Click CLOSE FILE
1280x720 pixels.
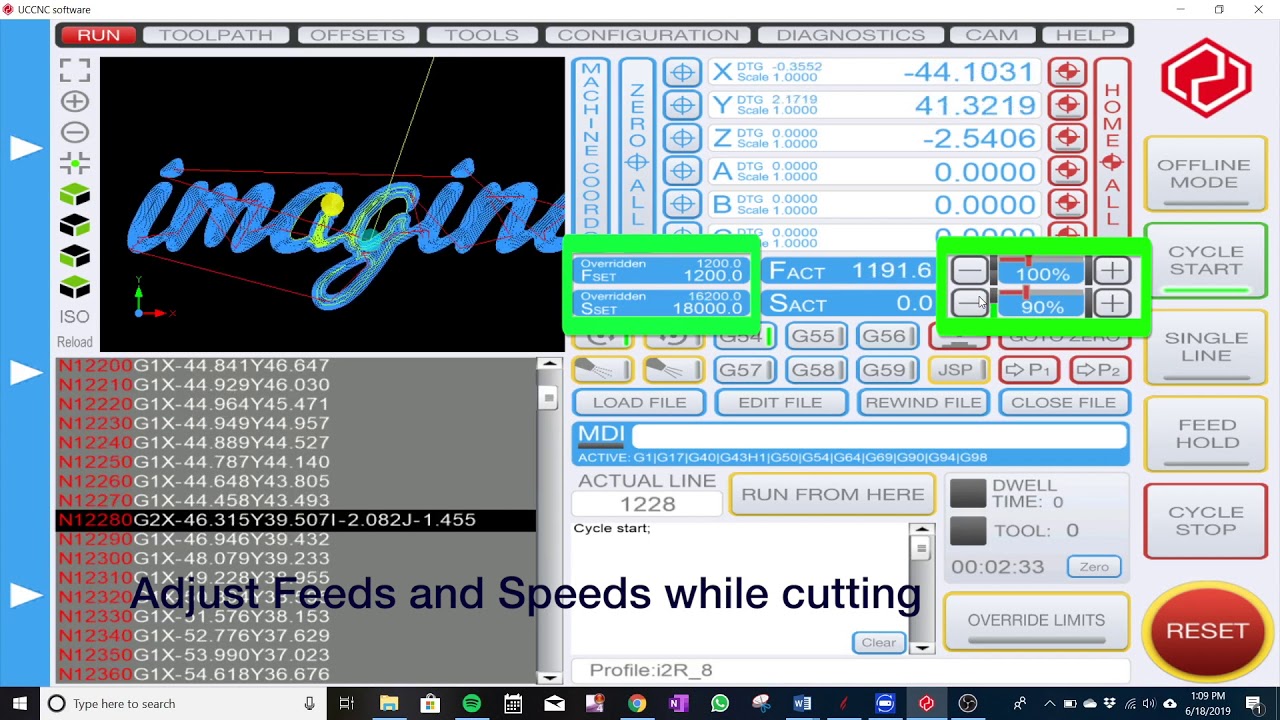tap(1063, 402)
